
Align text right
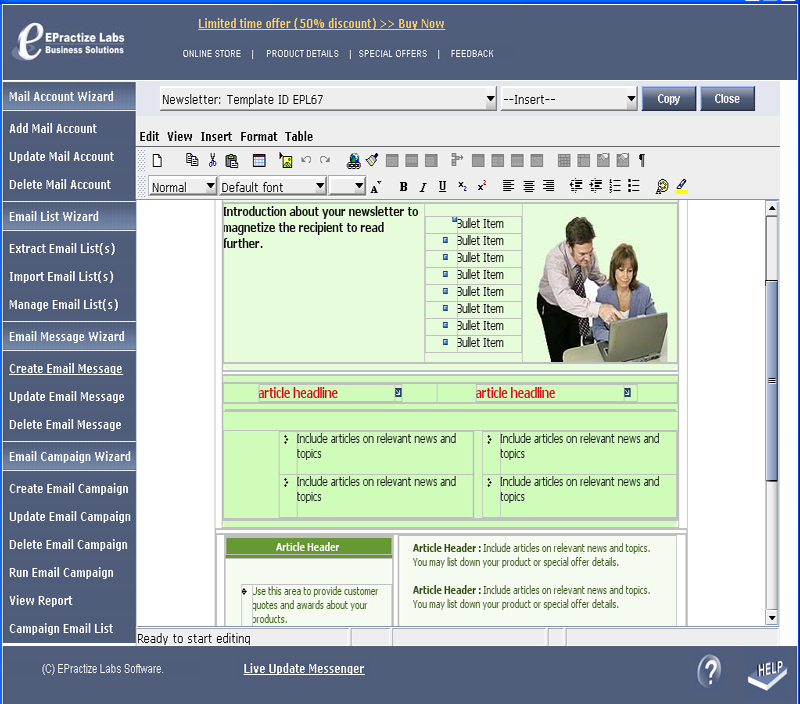tap(548, 186)
